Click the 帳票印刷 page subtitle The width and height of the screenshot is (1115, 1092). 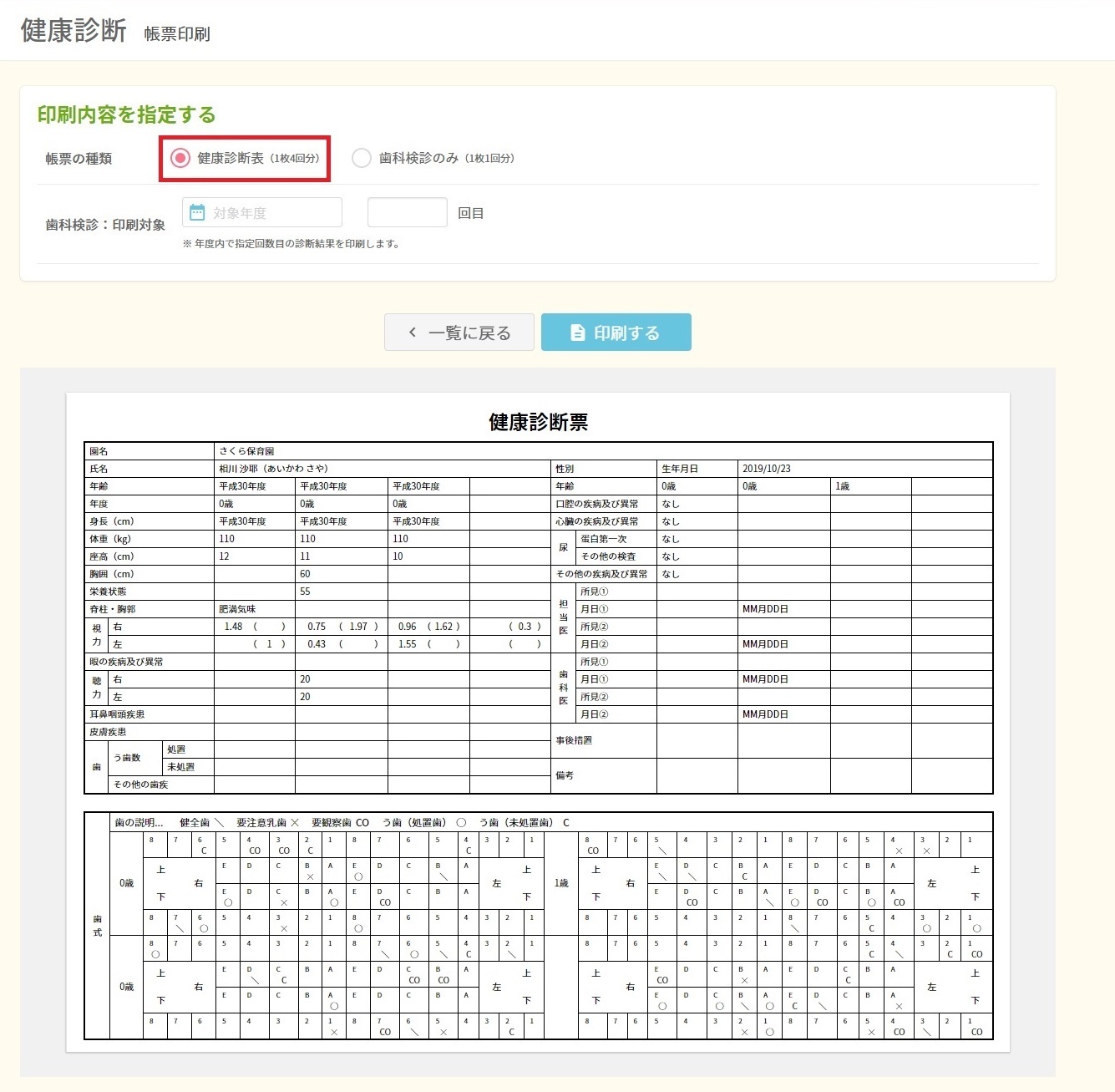(177, 34)
